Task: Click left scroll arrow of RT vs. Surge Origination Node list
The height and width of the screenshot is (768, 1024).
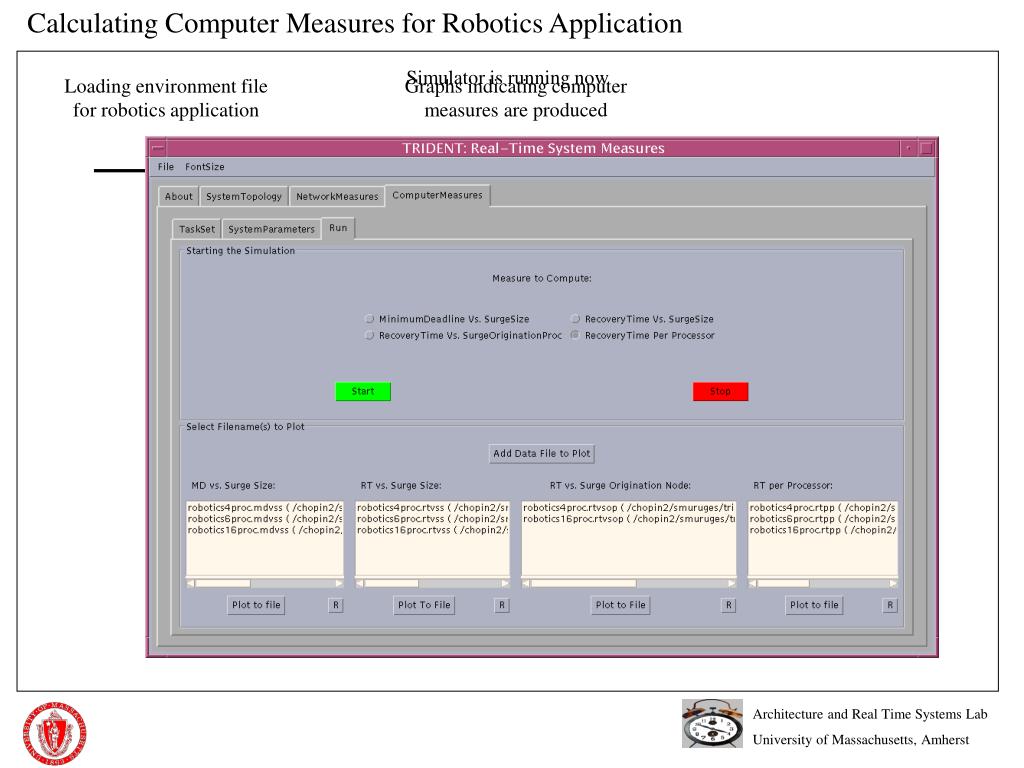Action: pyautogui.click(x=526, y=583)
